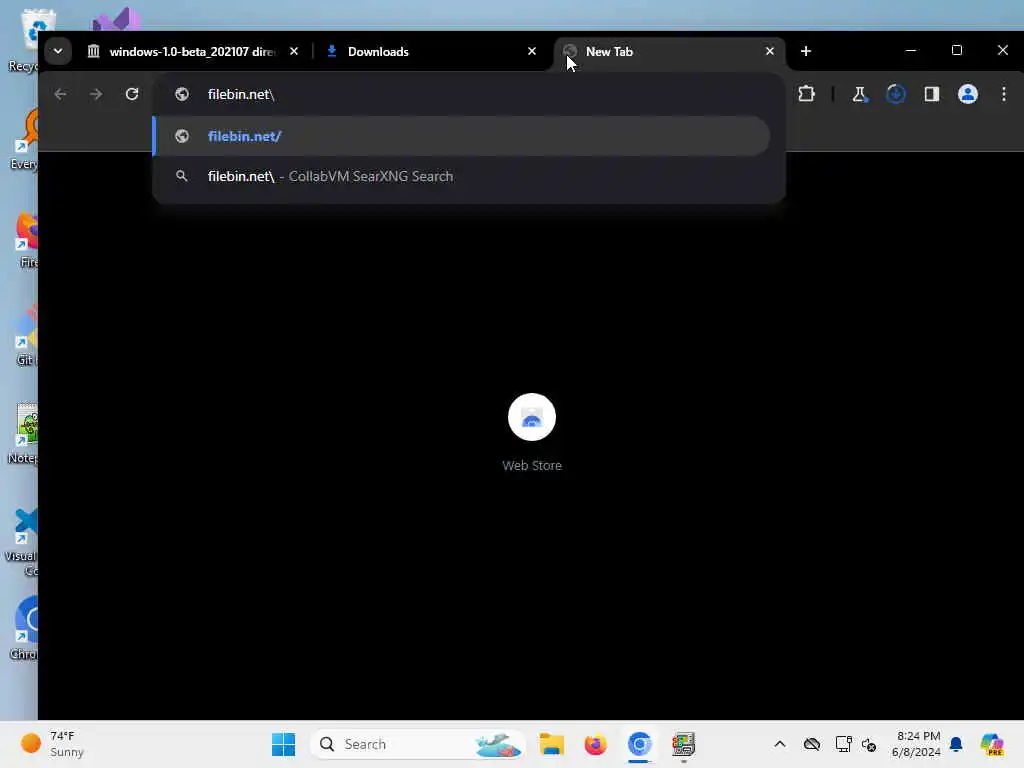Close the Downloads tab

coord(532,51)
